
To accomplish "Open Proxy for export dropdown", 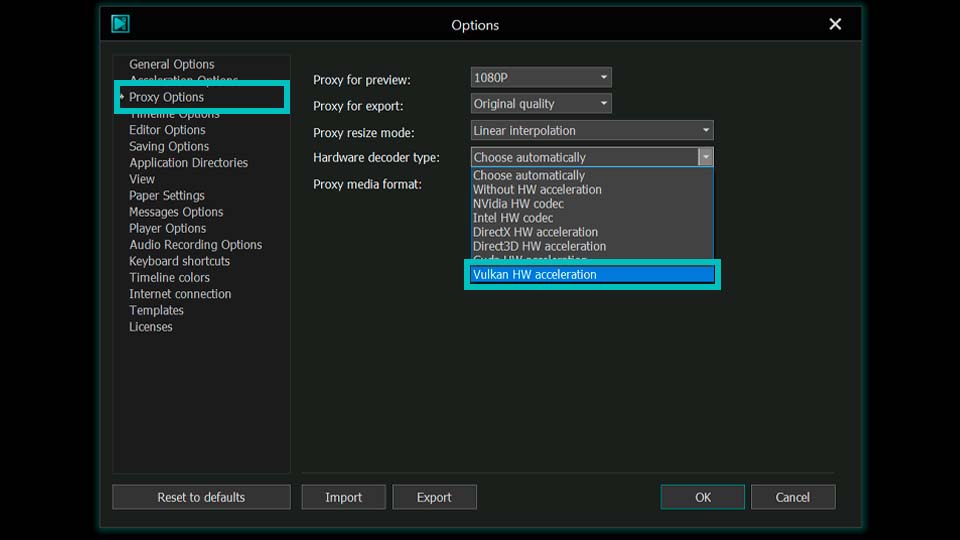I will coord(541,103).
